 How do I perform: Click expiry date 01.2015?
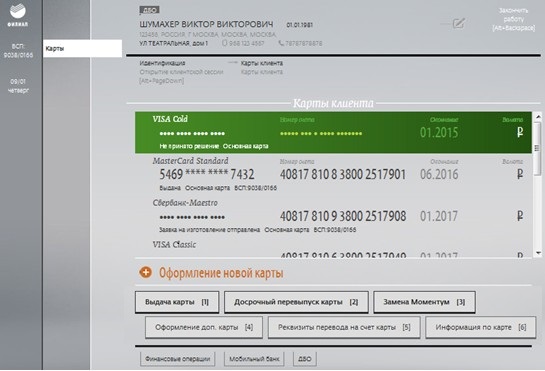click(439, 132)
